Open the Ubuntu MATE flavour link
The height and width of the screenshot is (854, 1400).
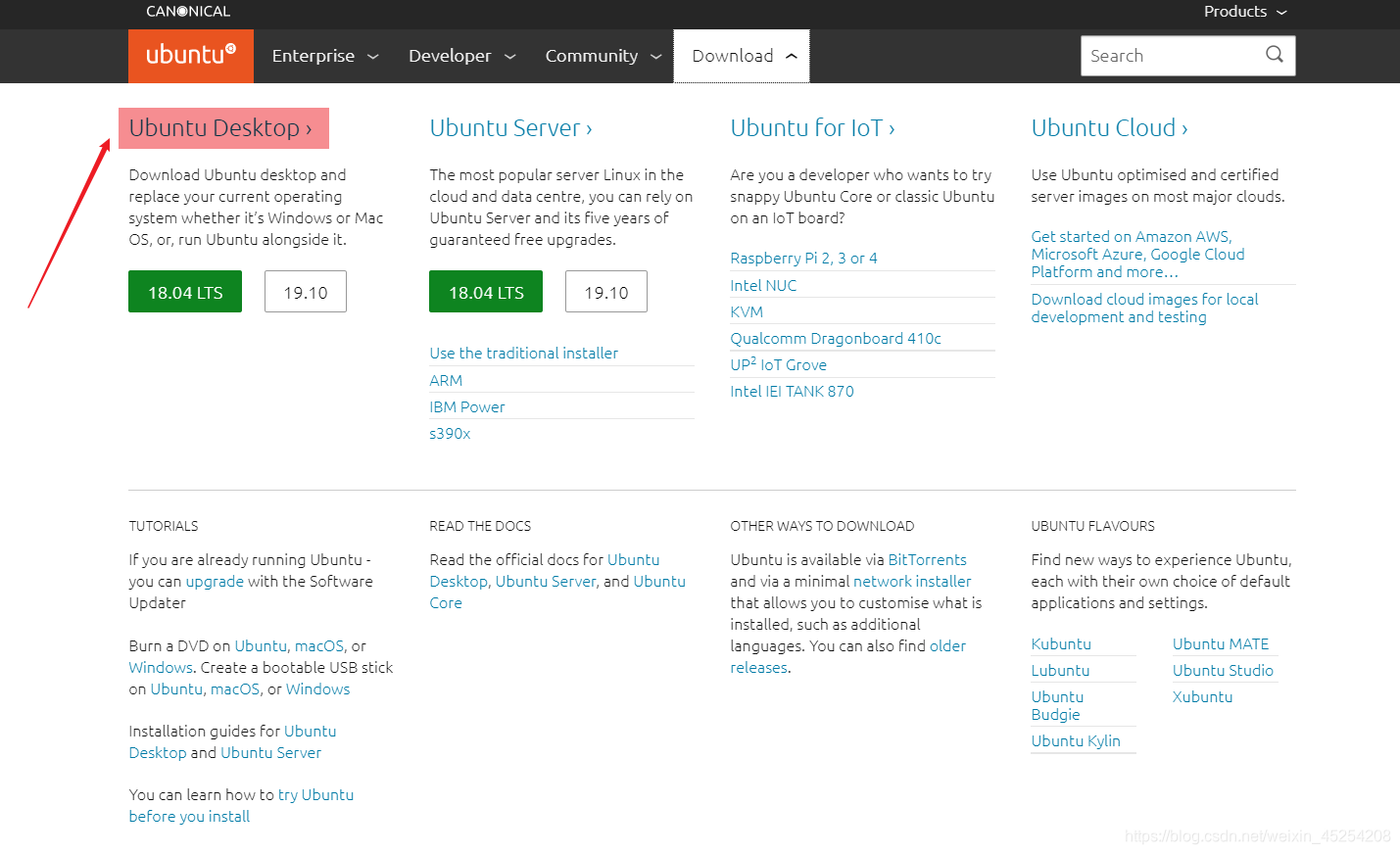click(1221, 643)
